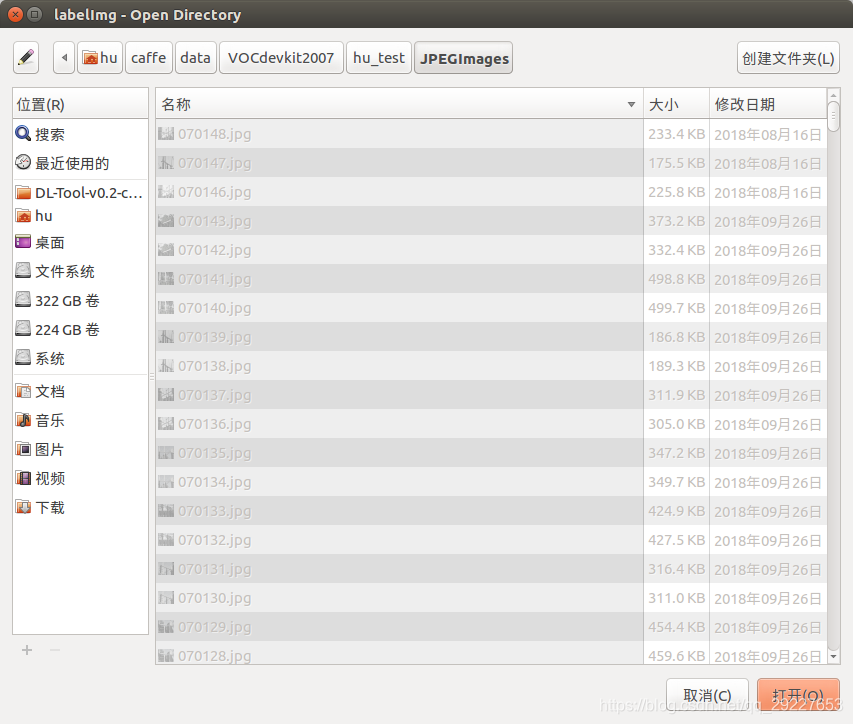Click file 070135.jpg
The height and width of the screenshot is (724, 853).
399,453
